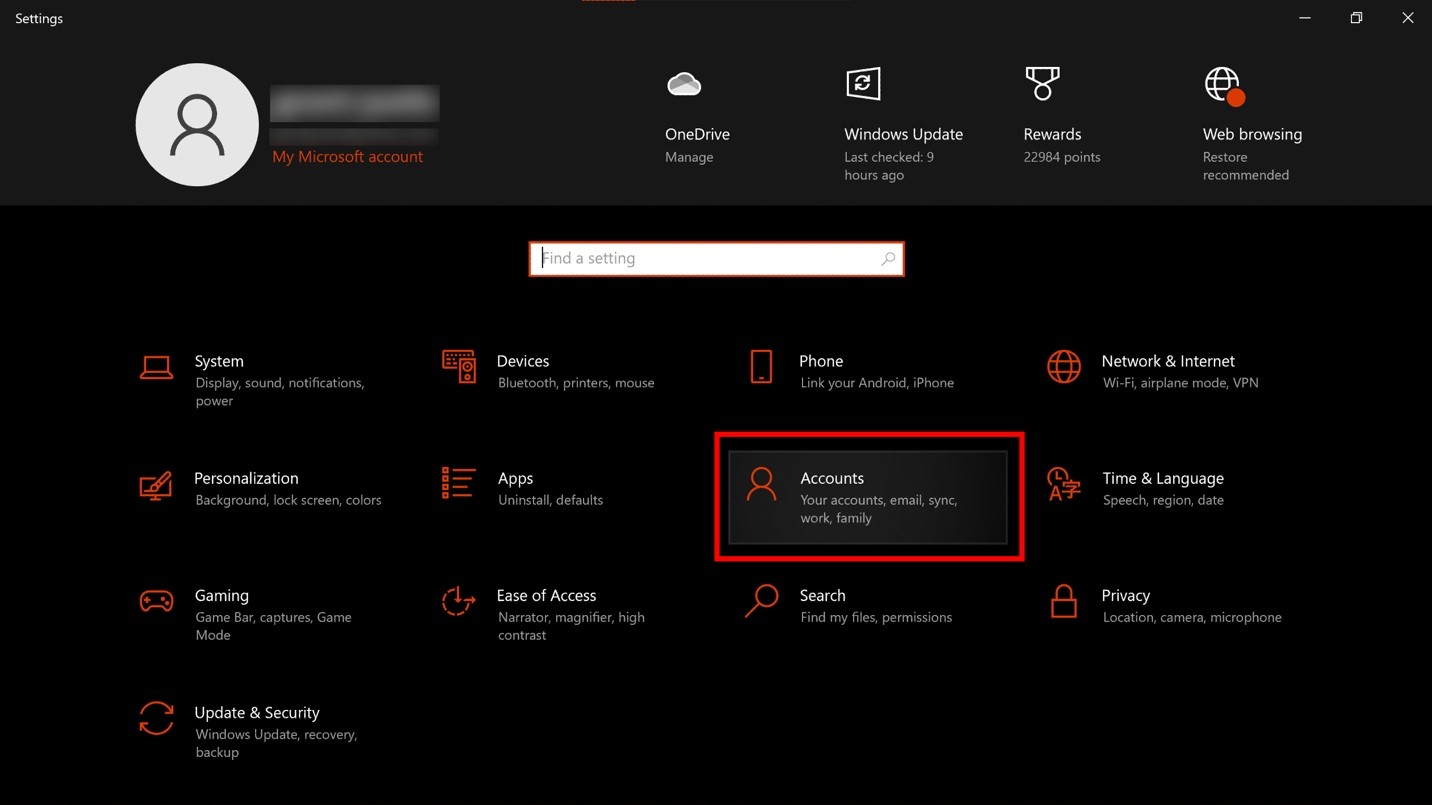Click the Search category title text
This screenshot has width=1432, height=805.
tap(822, 595)
